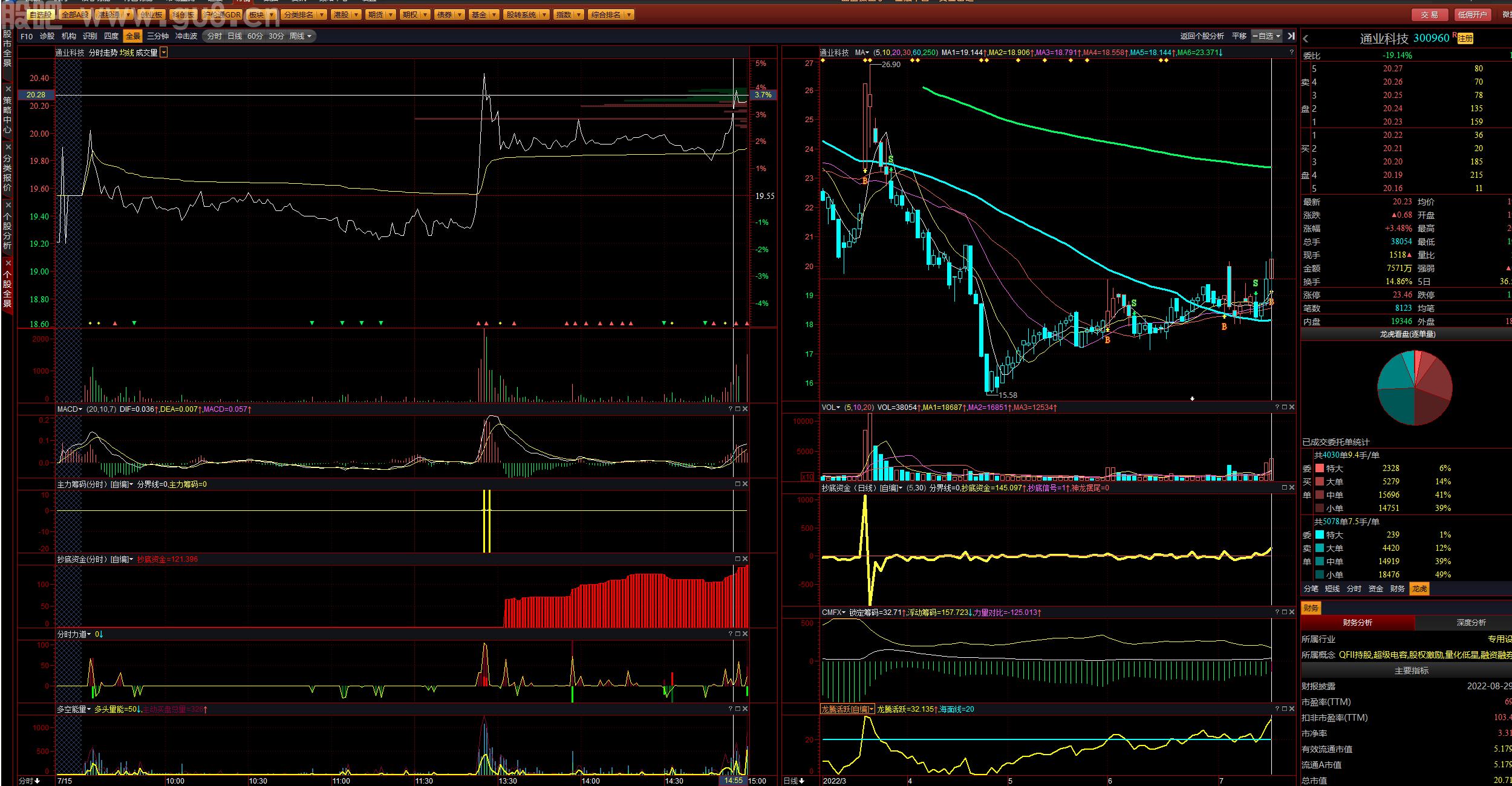
Task: Click the 龙虎看盘 pie chart
Action: pyautogui.click(x=1414, y=388)
